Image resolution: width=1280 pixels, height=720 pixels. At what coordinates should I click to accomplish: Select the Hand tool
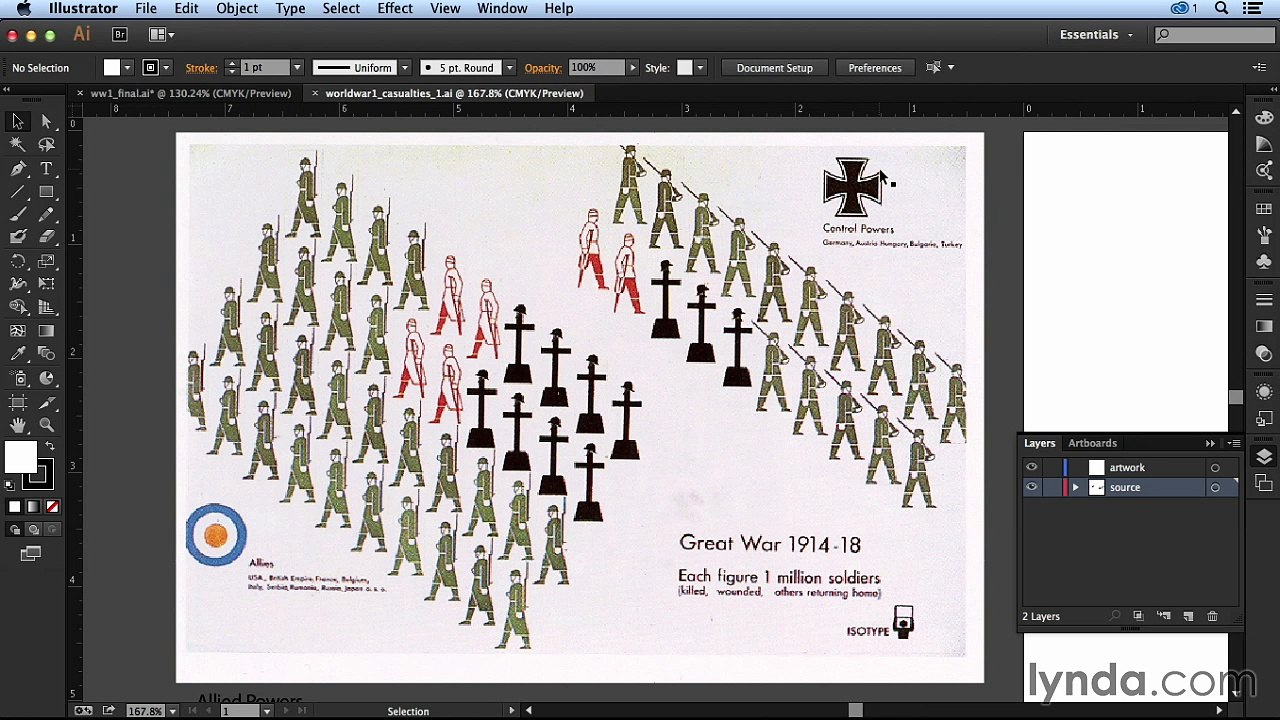pyautogui.click(x=18, y=426)
